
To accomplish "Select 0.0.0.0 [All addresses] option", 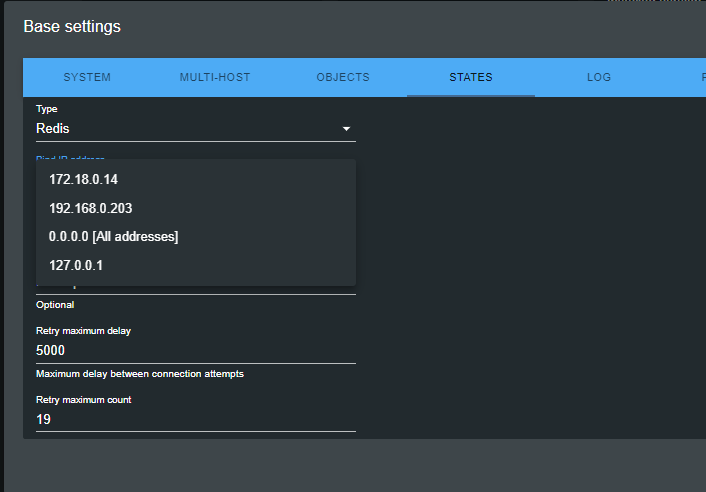I will tap(195, 237).
